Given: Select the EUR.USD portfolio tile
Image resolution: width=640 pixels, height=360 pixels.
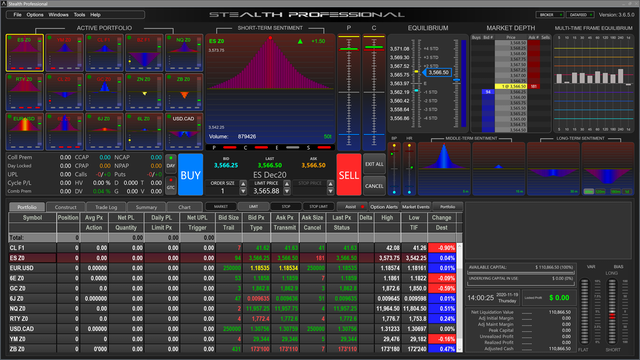Looking at the screenshot, I should tap(24, 132).
